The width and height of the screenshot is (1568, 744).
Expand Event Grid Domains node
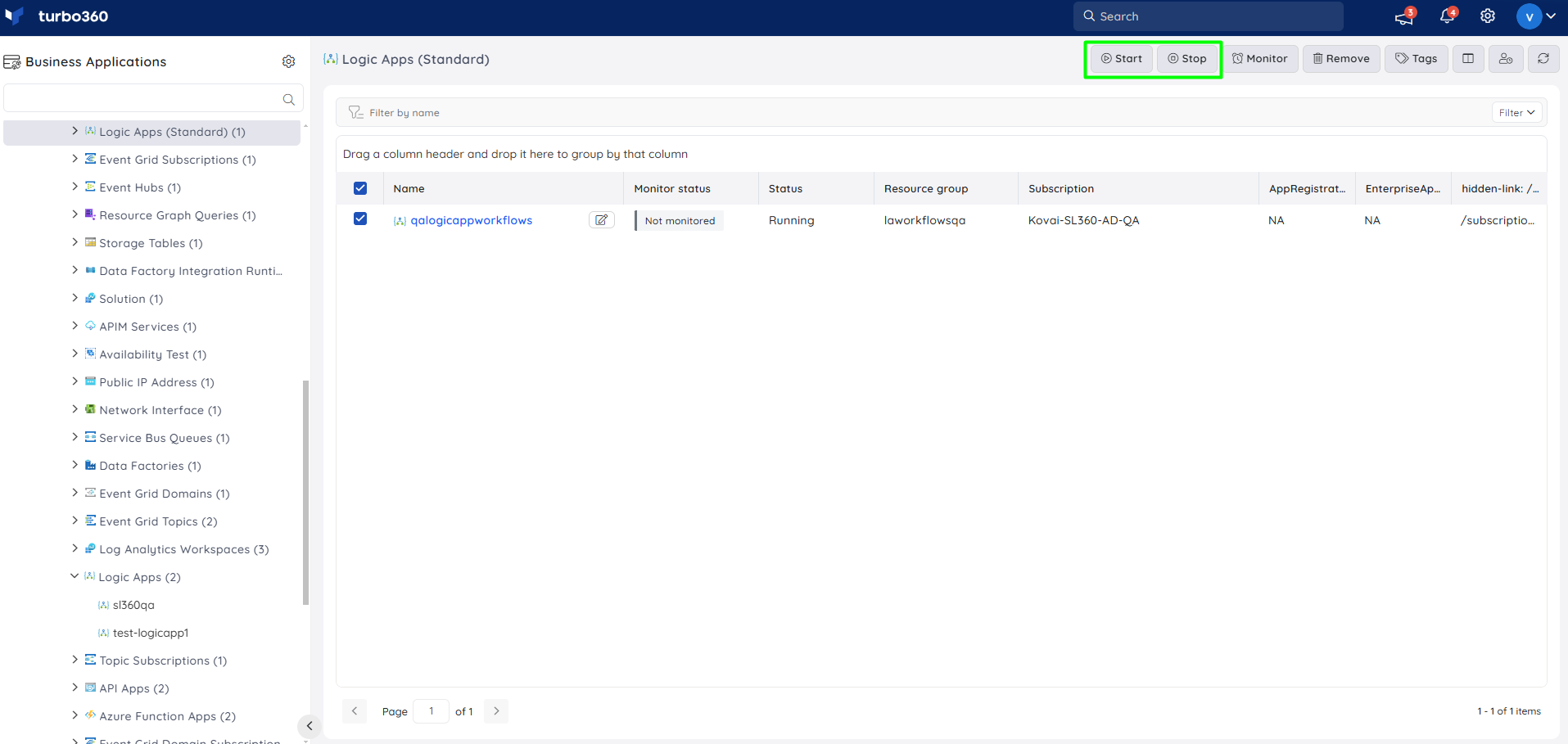pos(75,493)
